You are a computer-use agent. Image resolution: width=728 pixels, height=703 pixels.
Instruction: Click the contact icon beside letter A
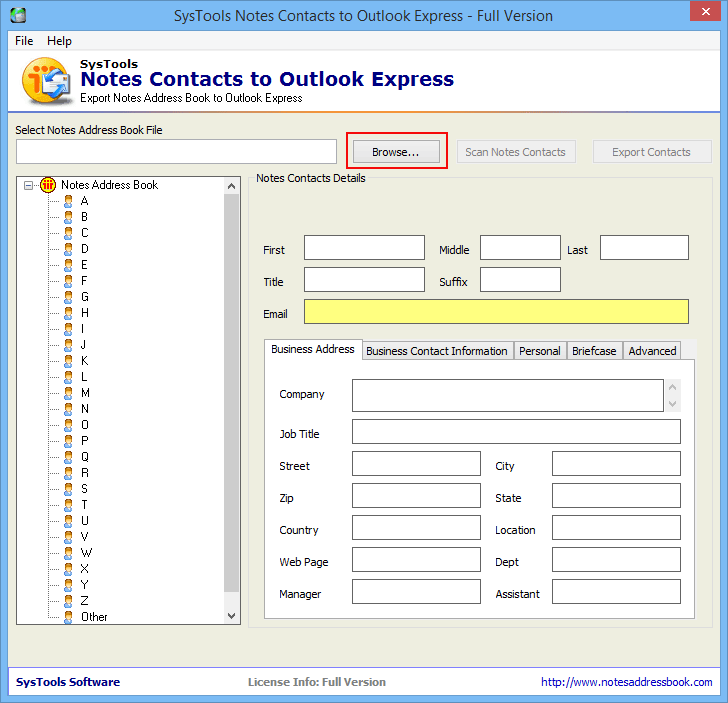click(x=68, y=201)
